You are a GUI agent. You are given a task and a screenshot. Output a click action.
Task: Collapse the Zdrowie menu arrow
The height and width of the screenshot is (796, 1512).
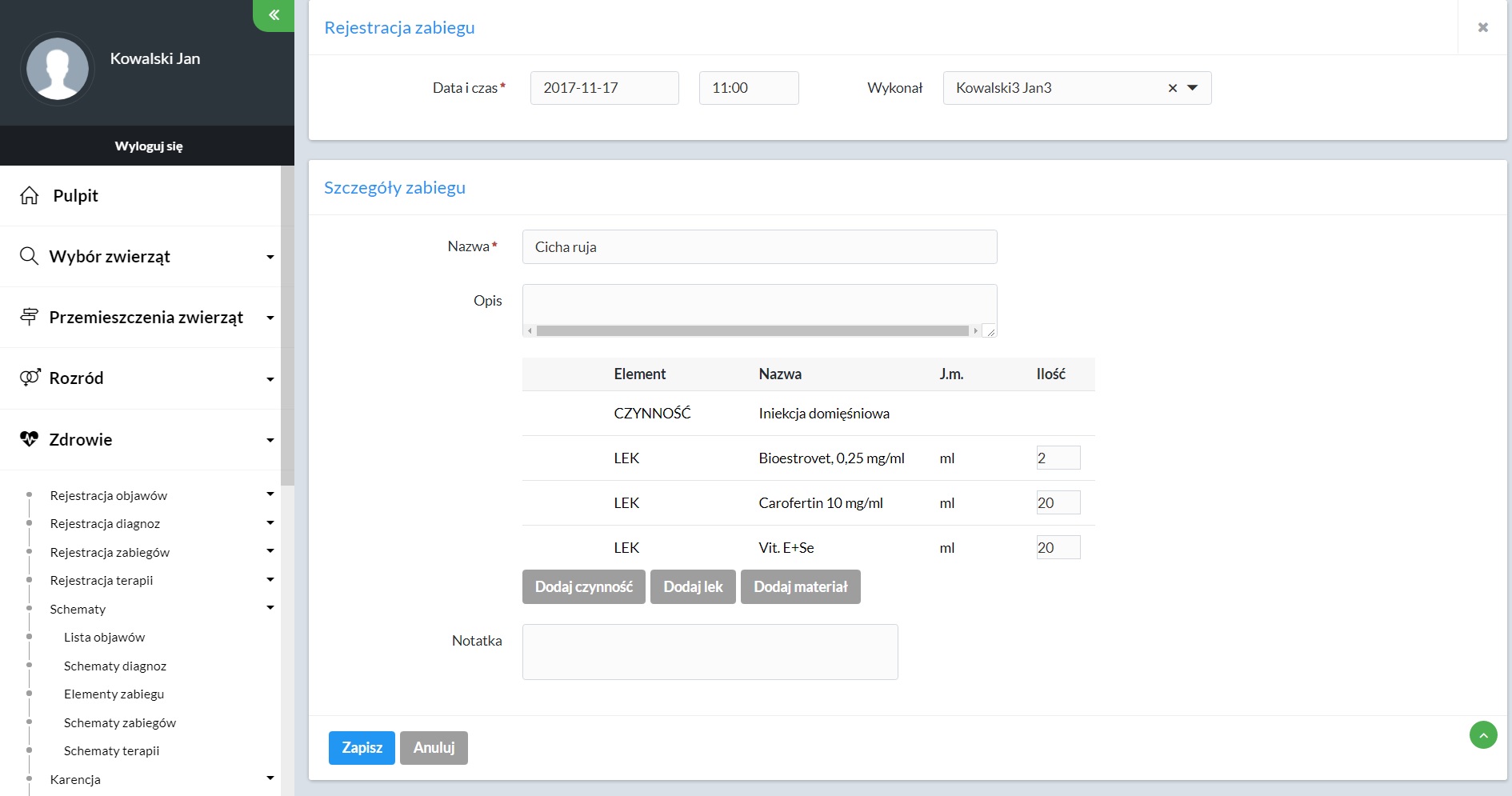(x=270, y=440)
